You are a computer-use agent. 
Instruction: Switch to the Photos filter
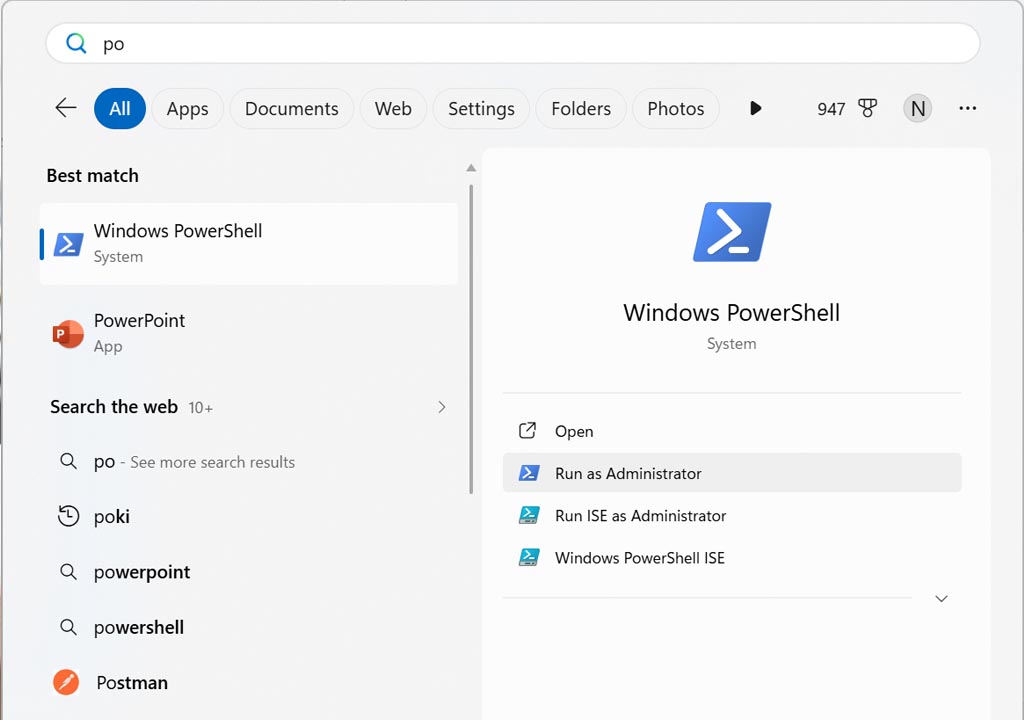tap(676, 108)
